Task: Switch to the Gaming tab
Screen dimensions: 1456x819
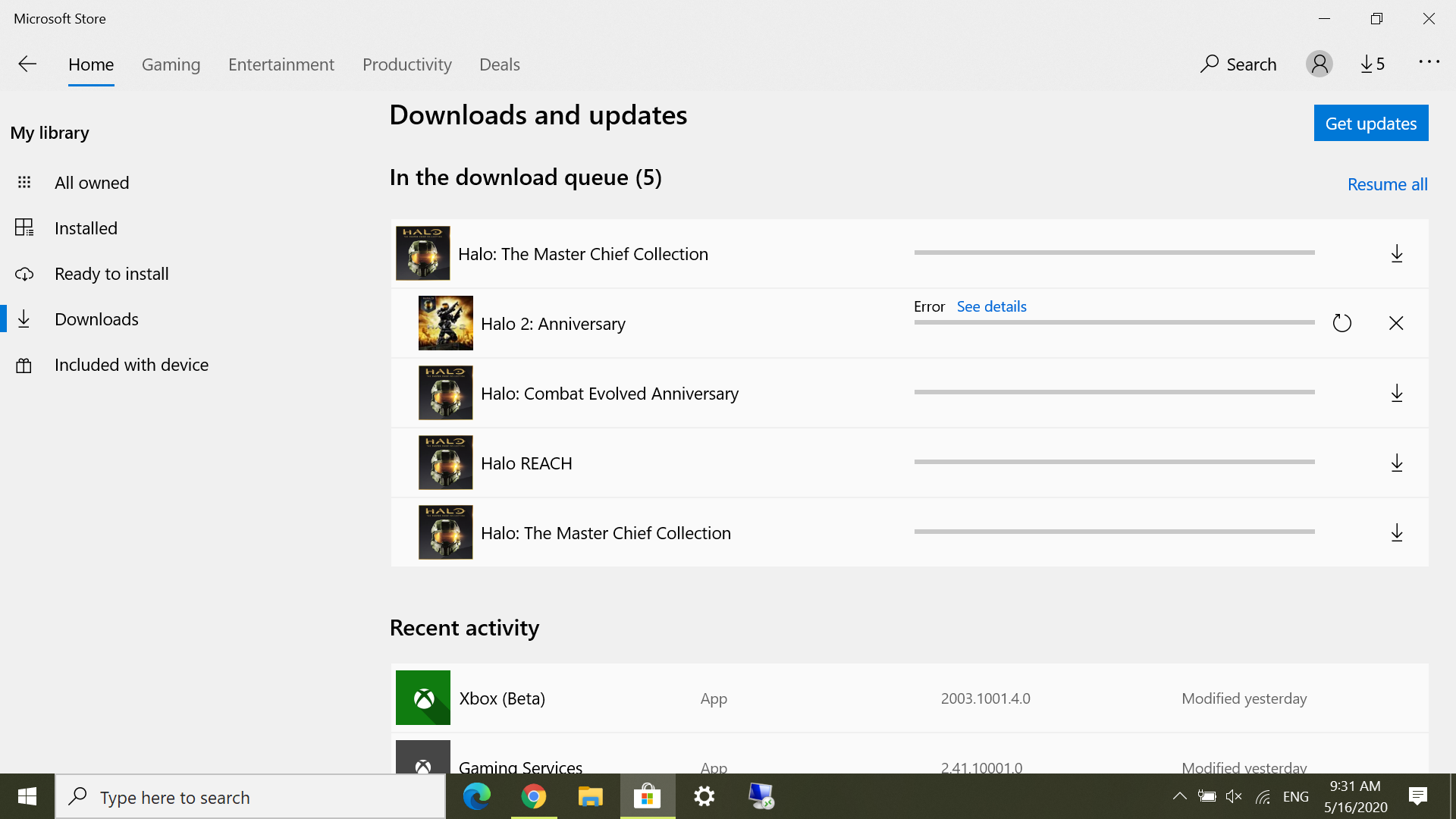Action: (171, 64)
